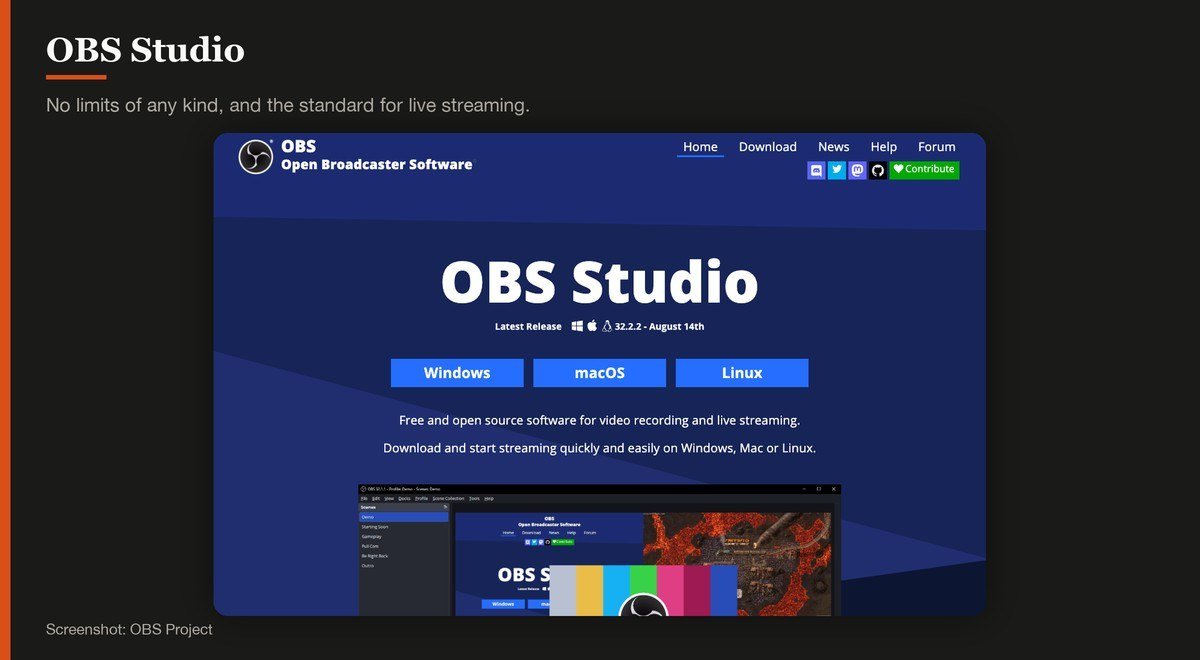Open the Discord icon link
This screenshot has height=660, width=1200.
(816, 171)
